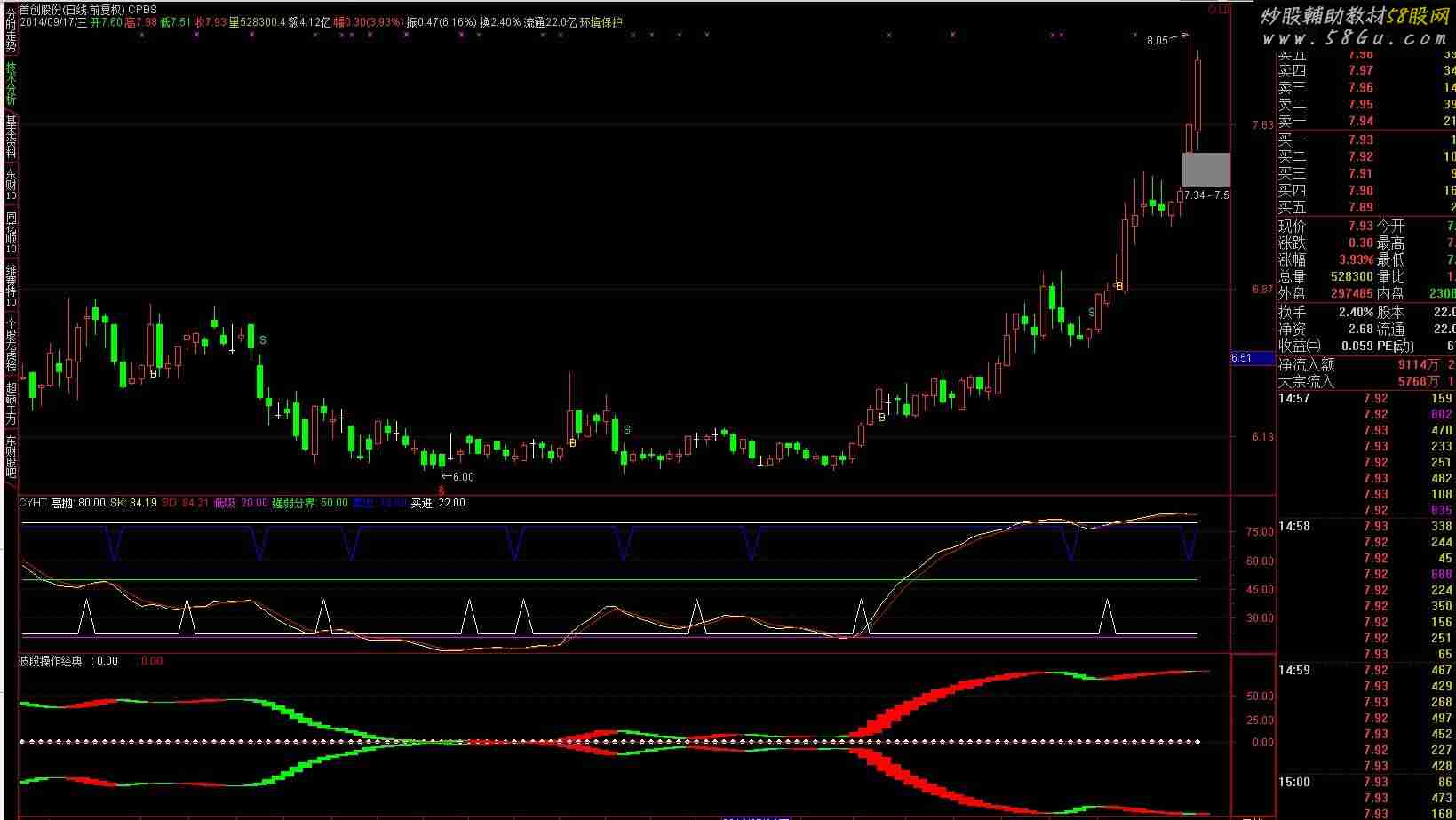This screenshot has height=820, width=1456.
Task: Go to the 东财股吧 side tab
Action: 11,457
